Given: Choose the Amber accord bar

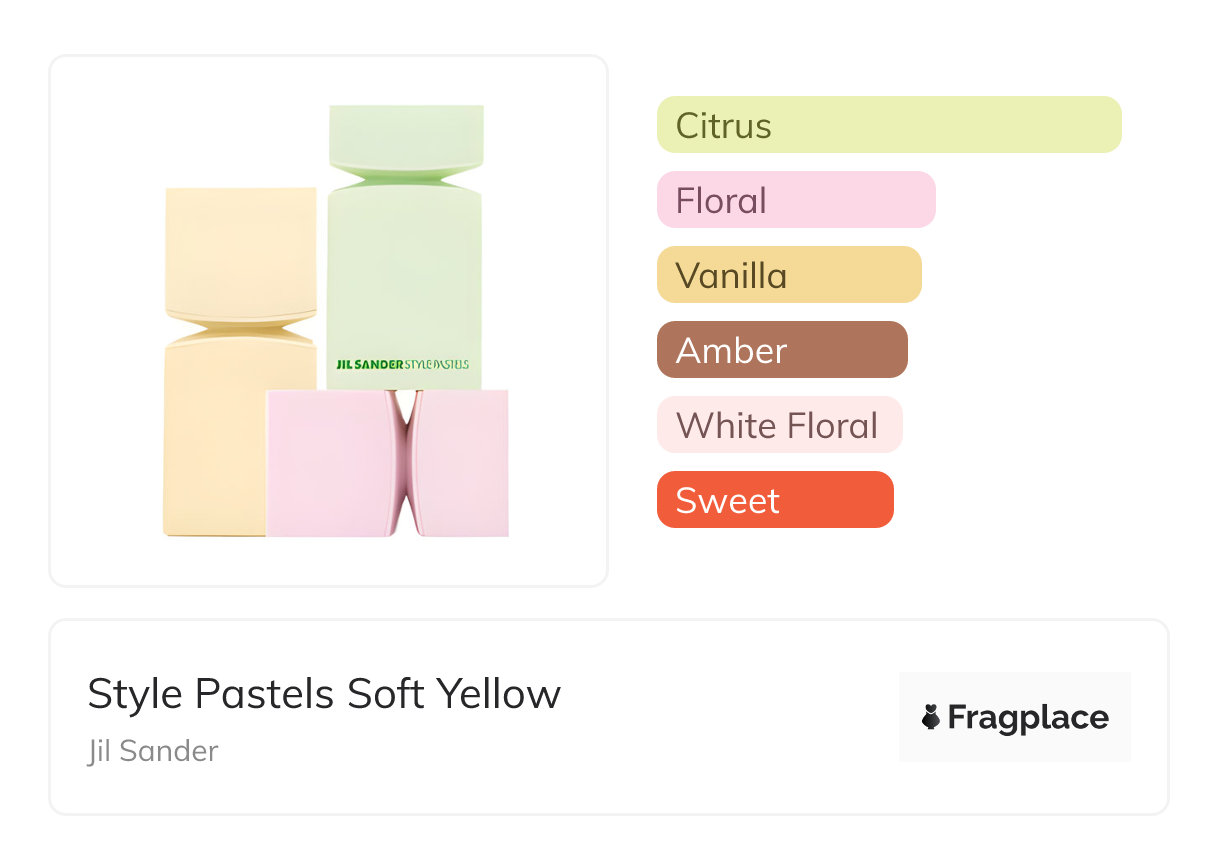Looking at the screenshot, I should 782,350.
